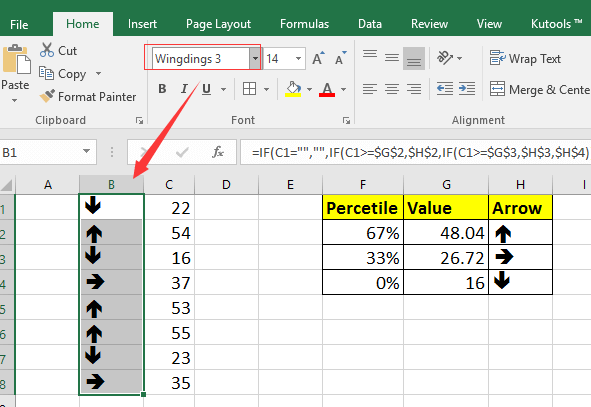This screenshot has width=591, height=407.
Task: Toggle Underline formatting
Action: [x=206, y=89]
